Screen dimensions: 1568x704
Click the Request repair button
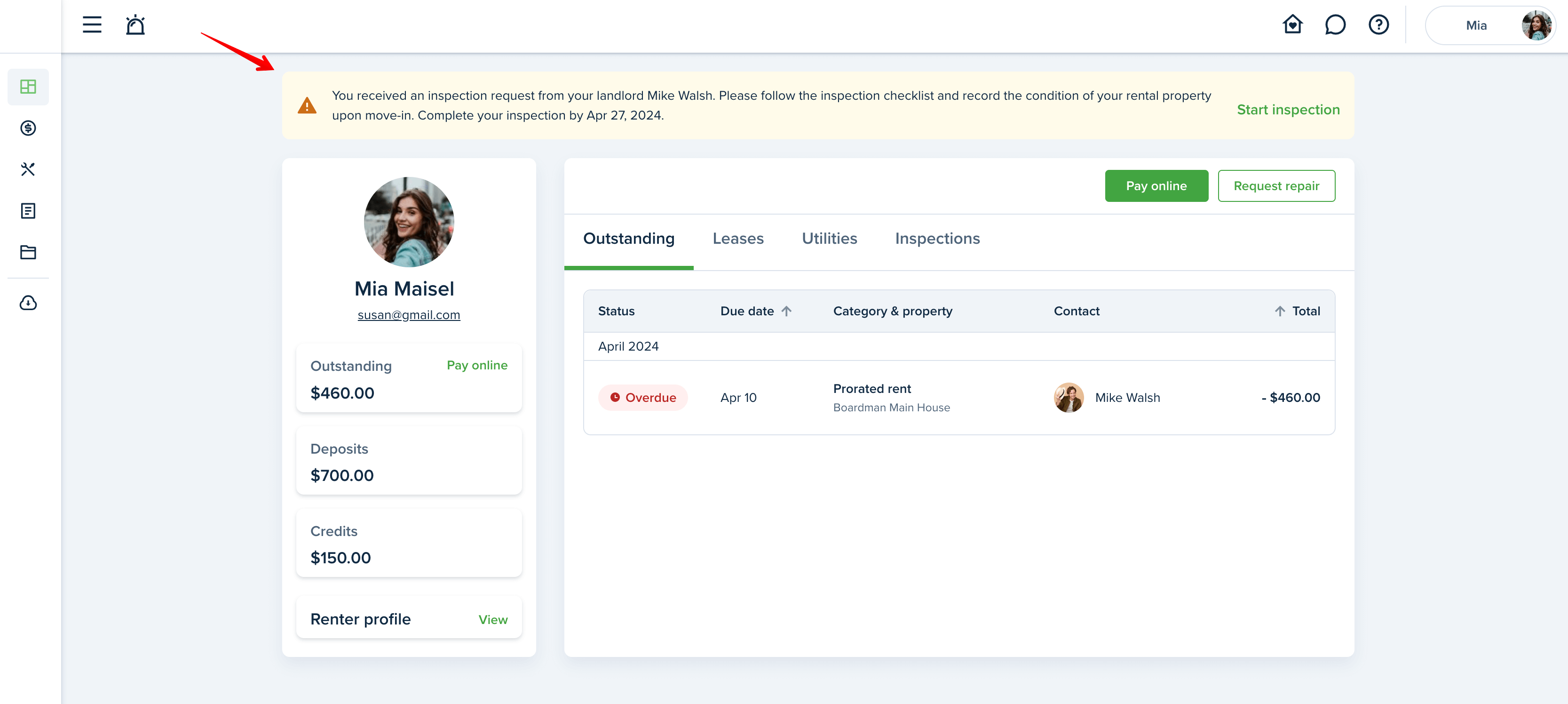click(x=1276, y=186)
